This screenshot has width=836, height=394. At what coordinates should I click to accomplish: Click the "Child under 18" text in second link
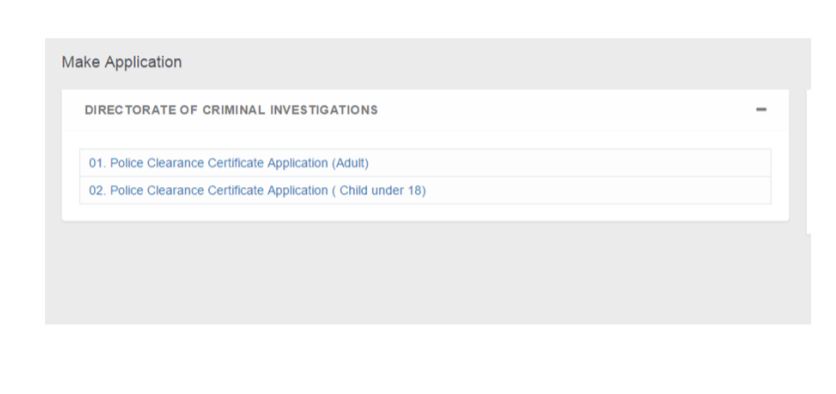point(381,190)
